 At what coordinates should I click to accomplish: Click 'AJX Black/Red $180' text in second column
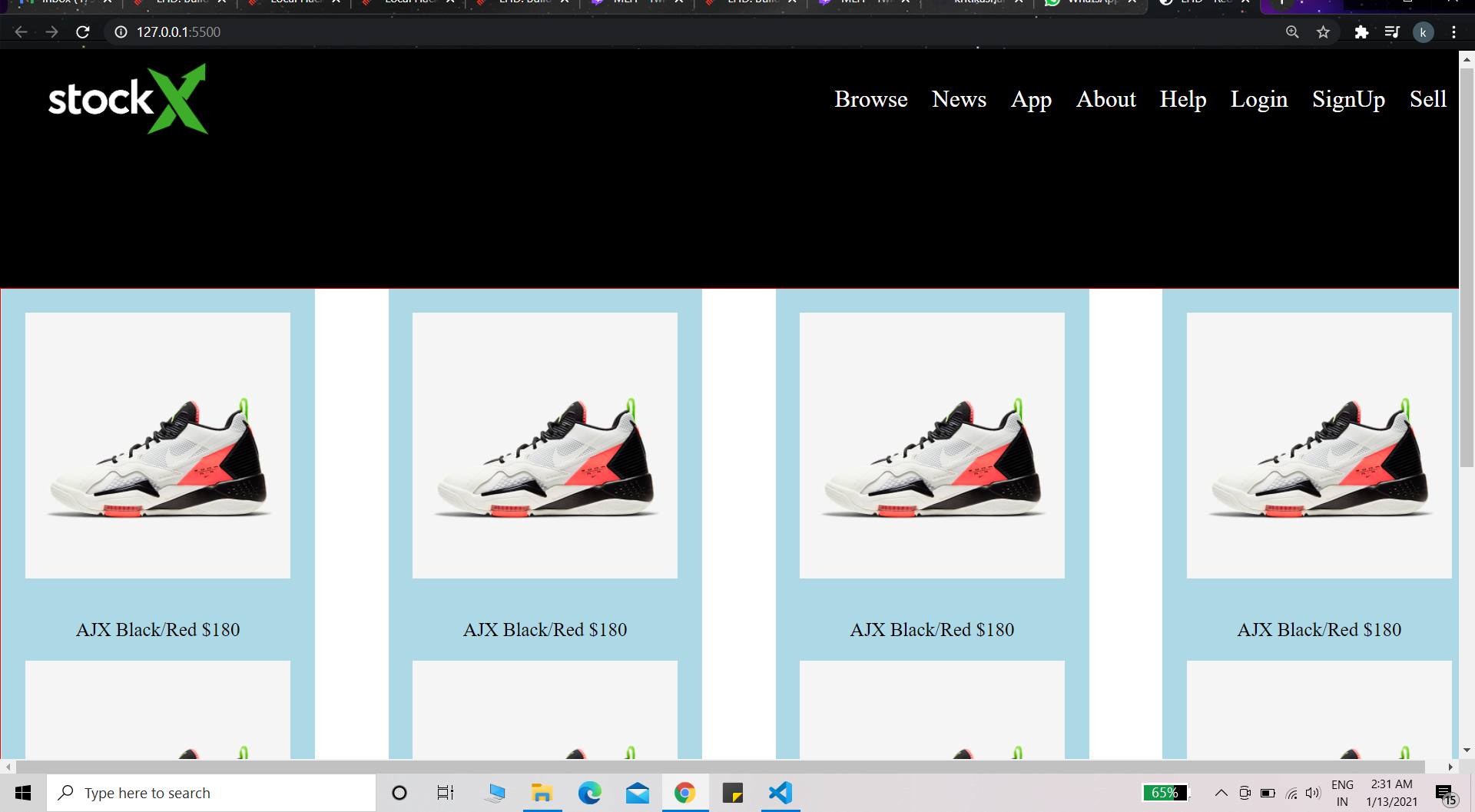545,630
